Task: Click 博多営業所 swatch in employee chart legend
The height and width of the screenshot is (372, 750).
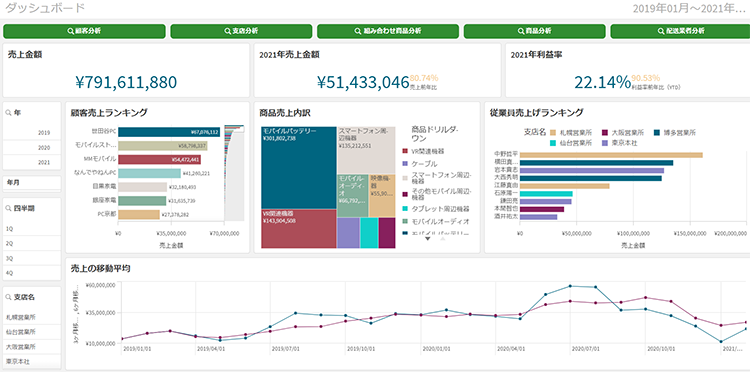Action: tap(657, 132)
